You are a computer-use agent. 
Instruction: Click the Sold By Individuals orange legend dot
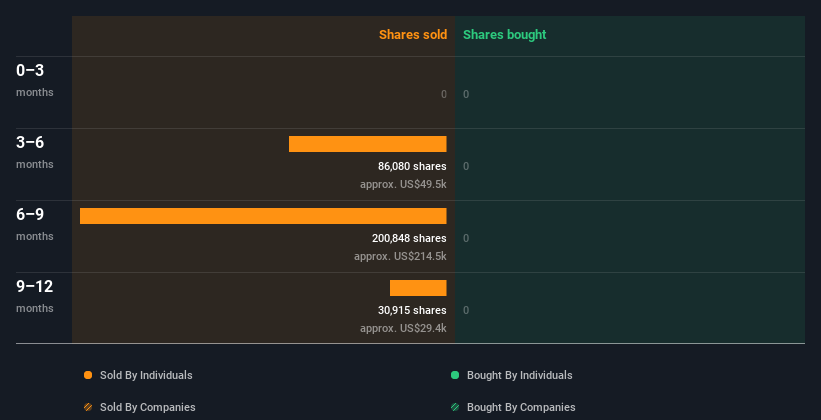pos(88,375)
